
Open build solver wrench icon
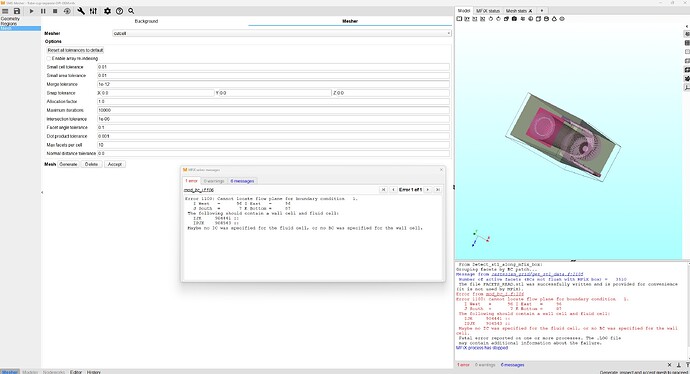pos(81,11)
